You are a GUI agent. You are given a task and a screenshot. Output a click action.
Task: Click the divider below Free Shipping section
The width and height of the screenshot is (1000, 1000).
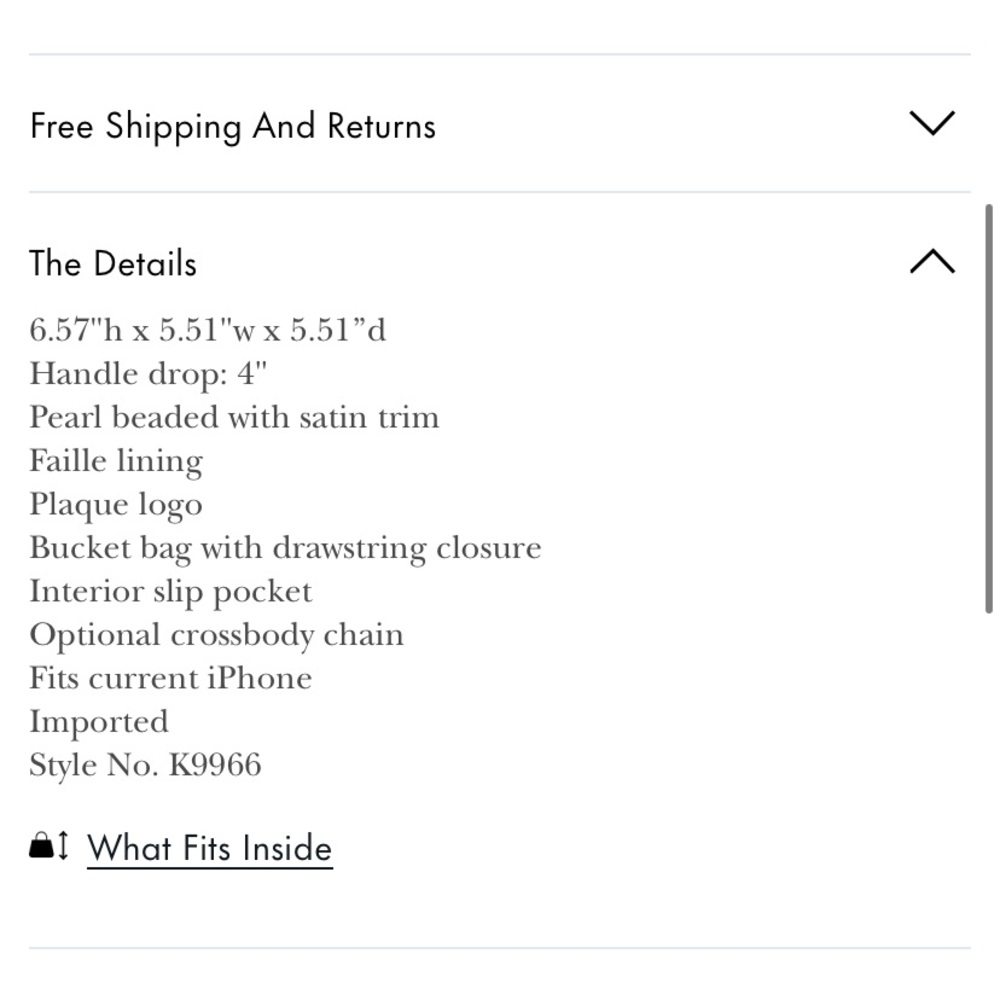click(499, 191)
